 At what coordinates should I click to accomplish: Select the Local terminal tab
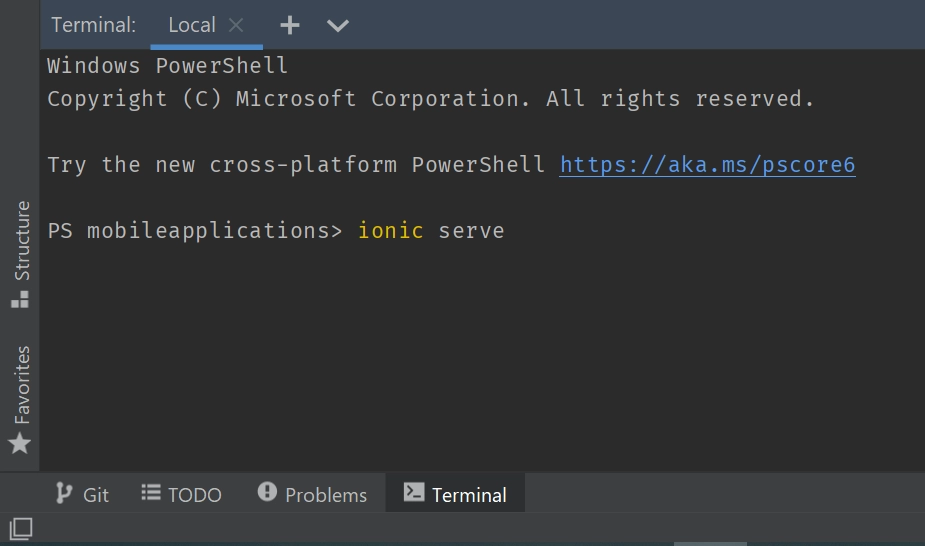191,25
